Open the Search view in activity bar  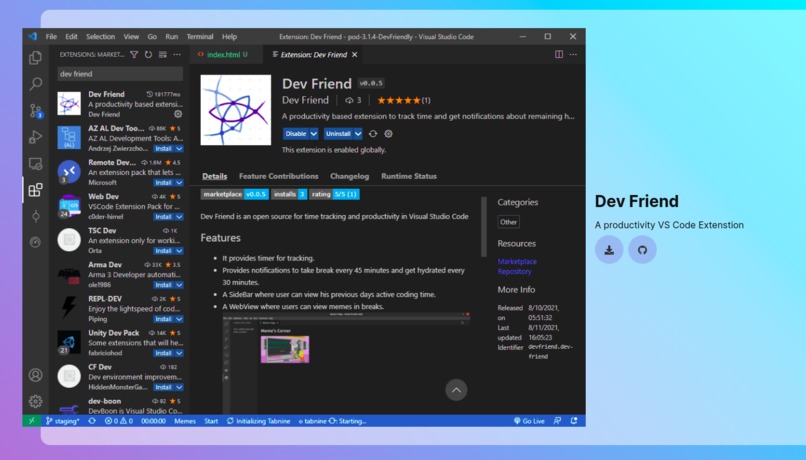35,83
